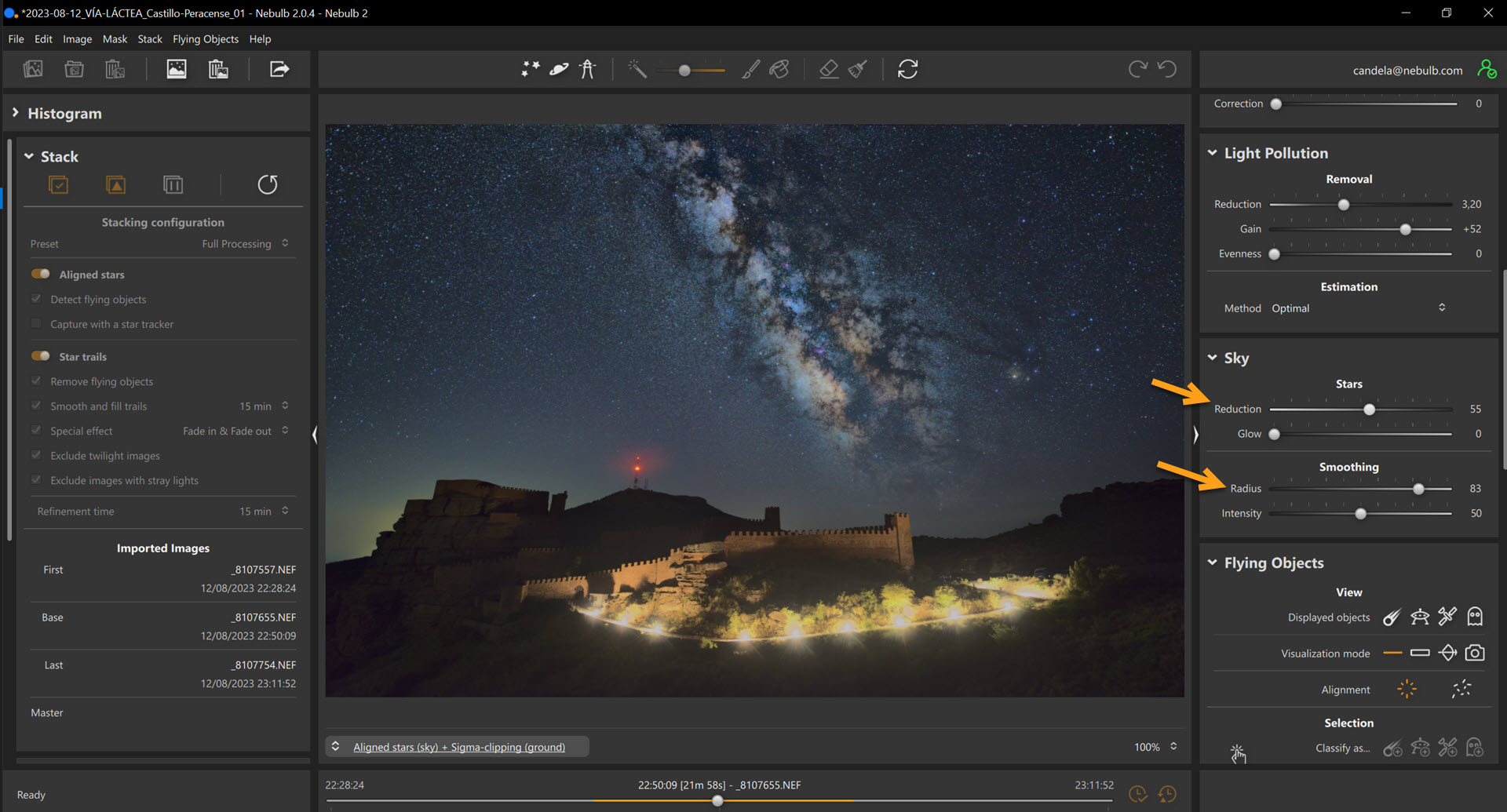1507x812 pixels.
Task: Toggle the Star trails switch
Action: [41, 356]
